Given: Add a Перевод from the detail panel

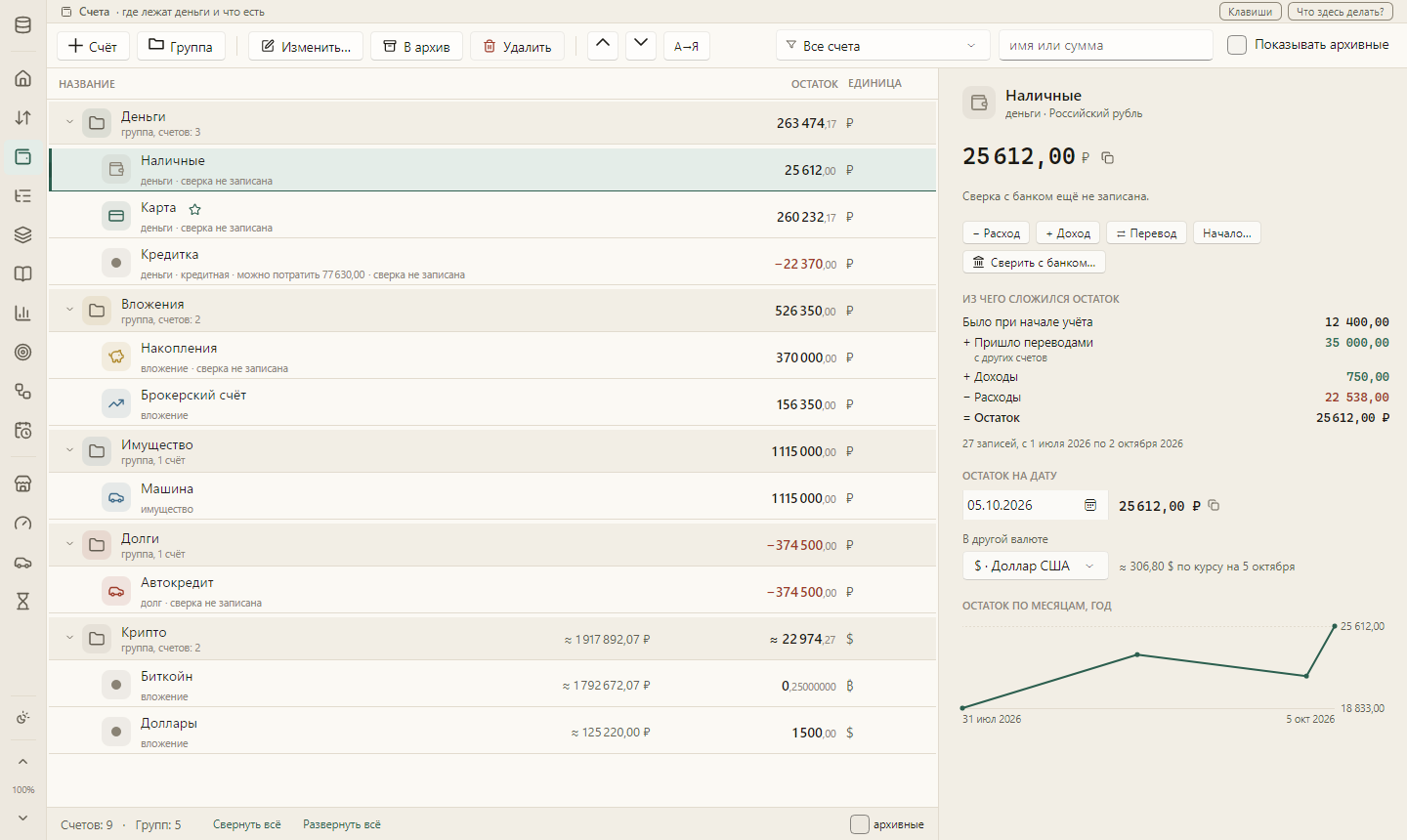Looking at the screenshot, I should tap(1147, 233).
